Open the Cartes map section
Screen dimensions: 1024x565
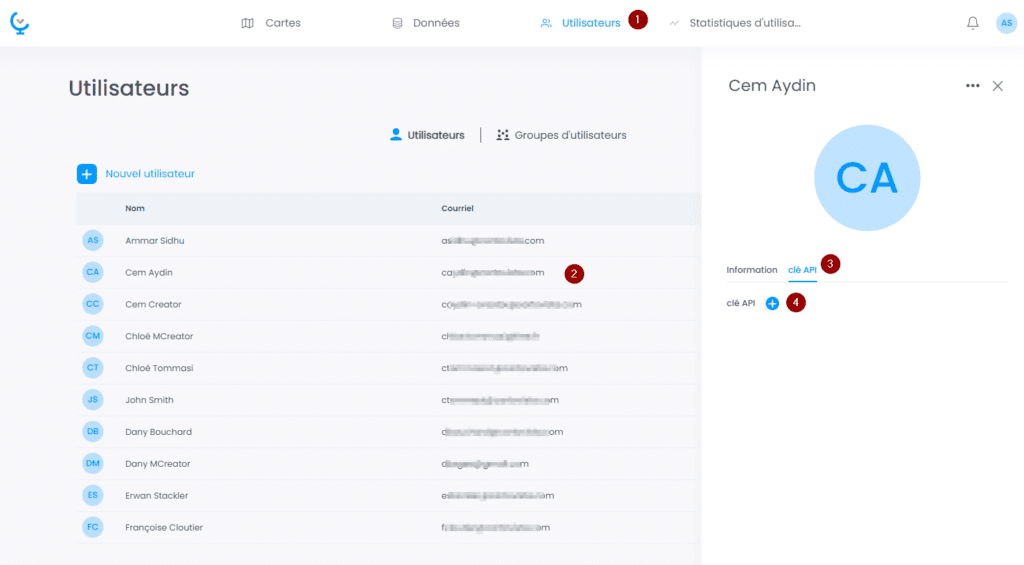coord(271,23)
